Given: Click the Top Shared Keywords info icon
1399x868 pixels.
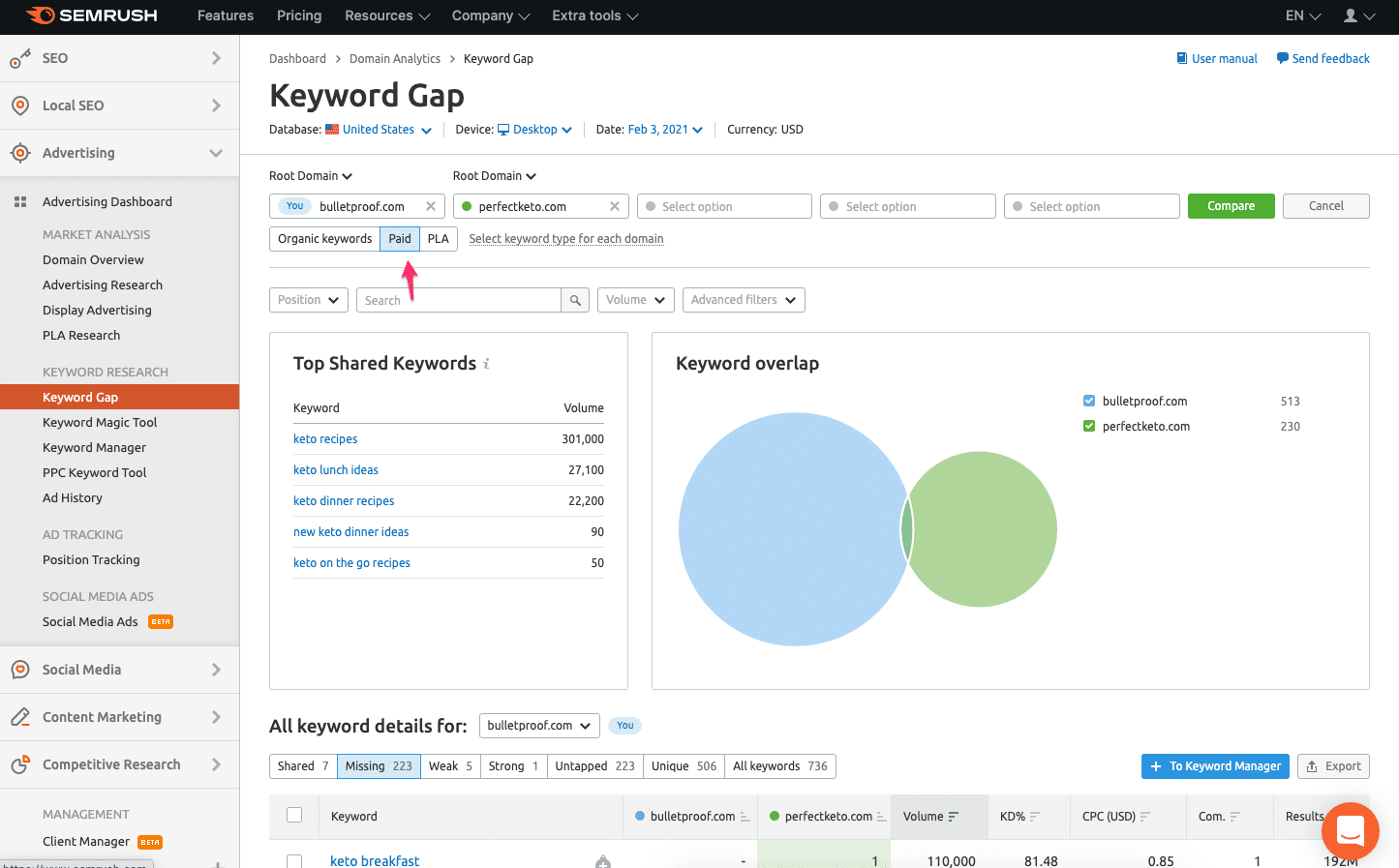Looking at the screenshot, I should tap(486, 364).
